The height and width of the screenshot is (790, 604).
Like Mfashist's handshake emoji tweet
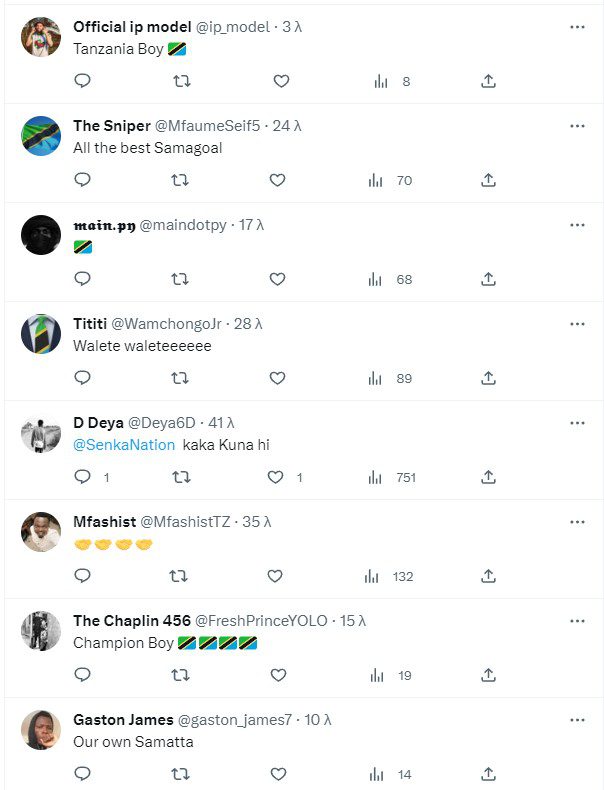[x=277, y=576]
